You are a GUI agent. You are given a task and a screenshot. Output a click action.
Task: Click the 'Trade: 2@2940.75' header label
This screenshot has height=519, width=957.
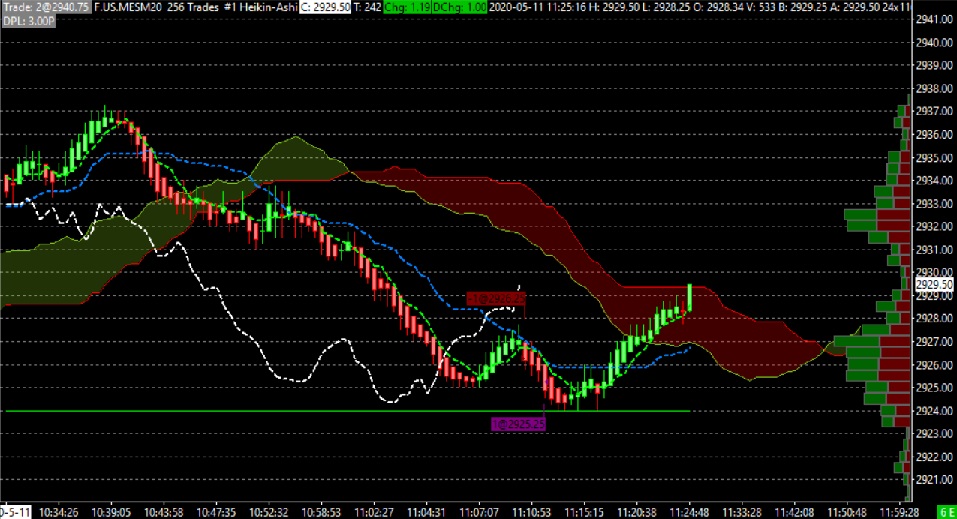(x=46, y=7)
